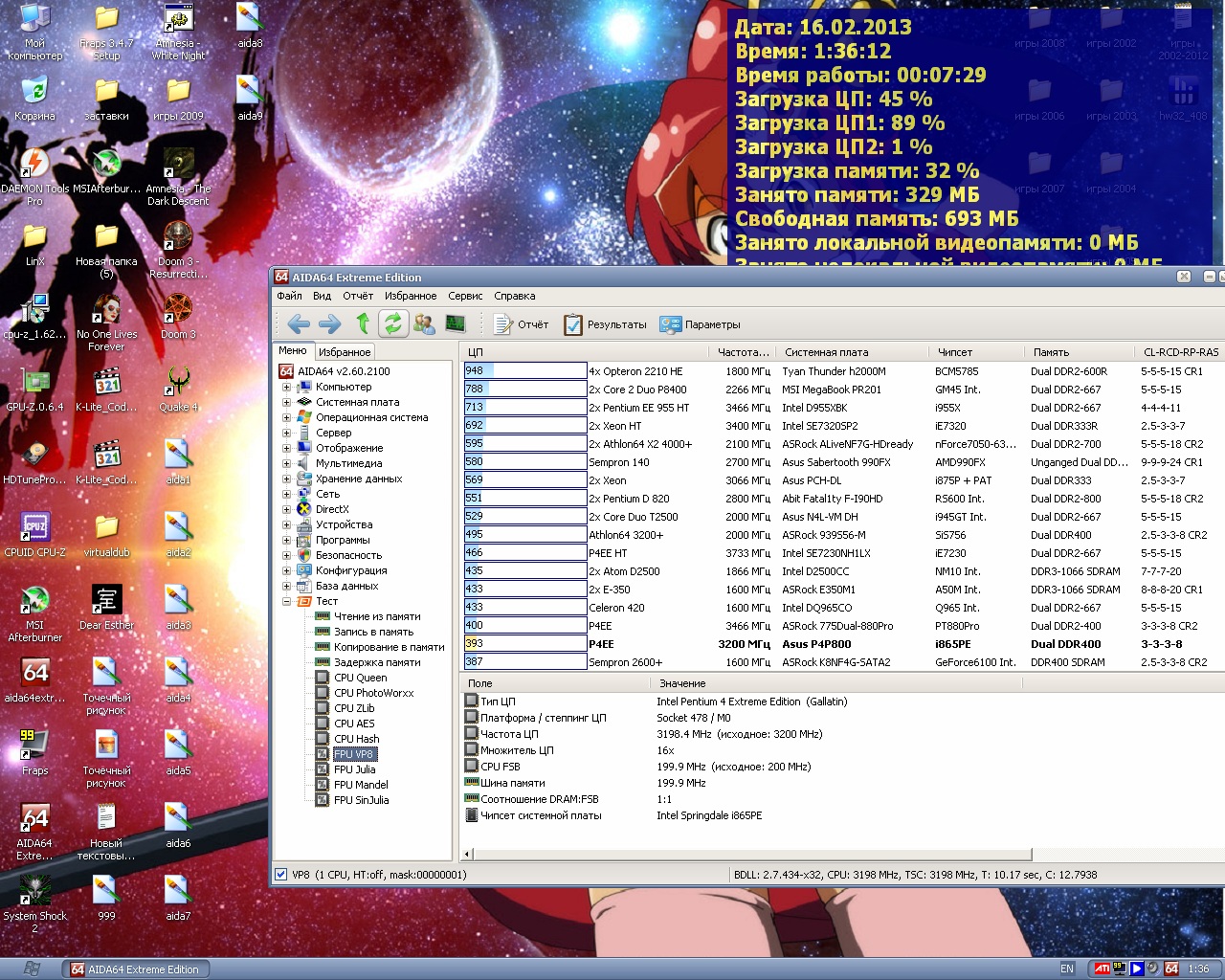The width and height of the screenshot is (1225, 980).
Task: Select the MSIAfterburner desktop shortcut
Action: (x=106, y=172)
